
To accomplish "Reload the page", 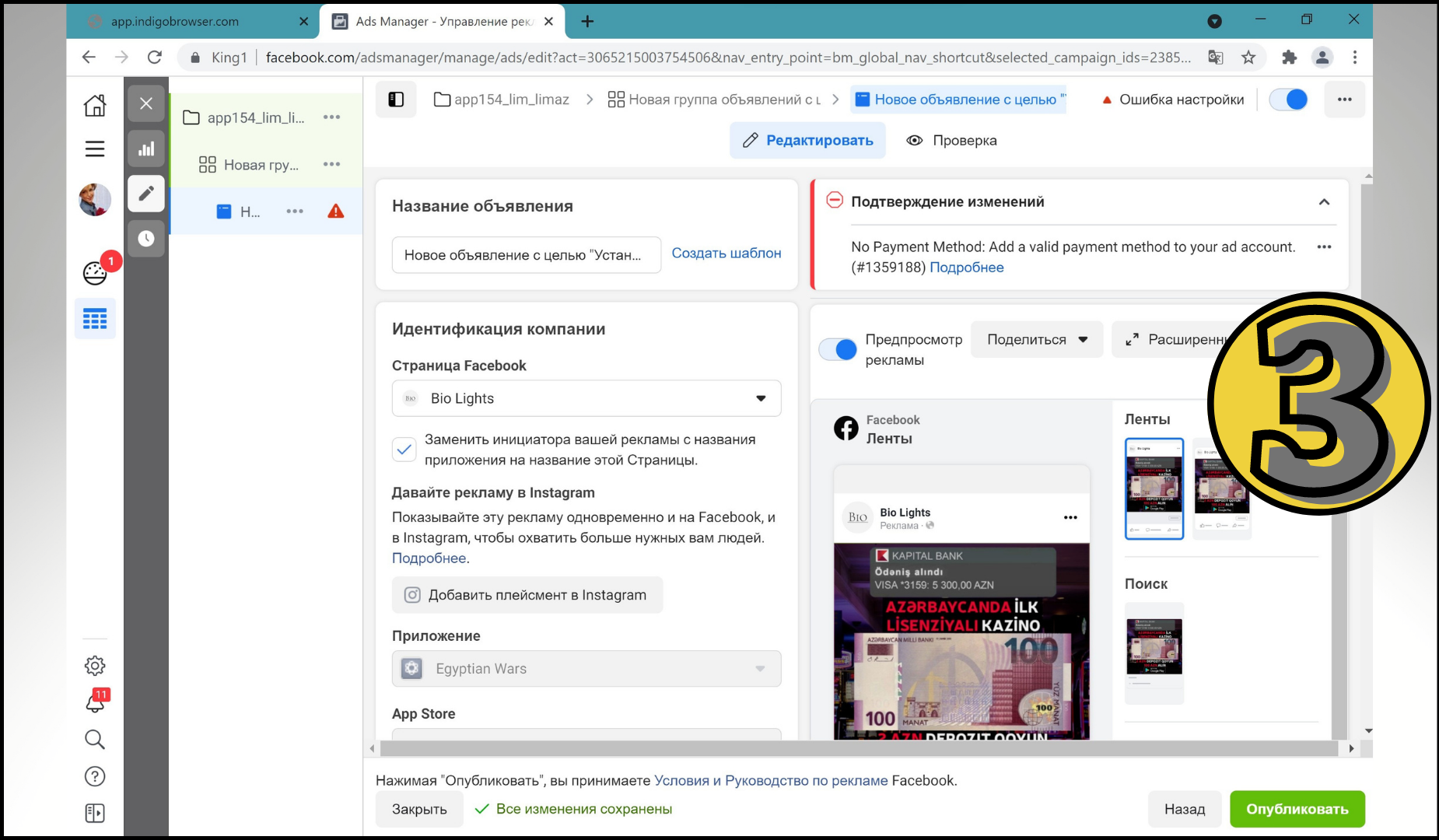I will pyautogui.click(x=155, y=58).
